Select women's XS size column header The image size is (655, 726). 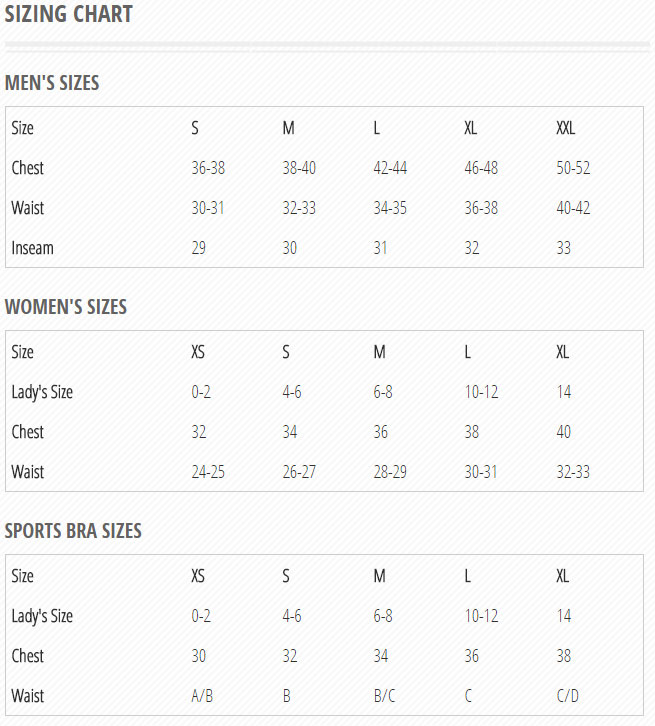pyautogui.click(x=198, y=352)
